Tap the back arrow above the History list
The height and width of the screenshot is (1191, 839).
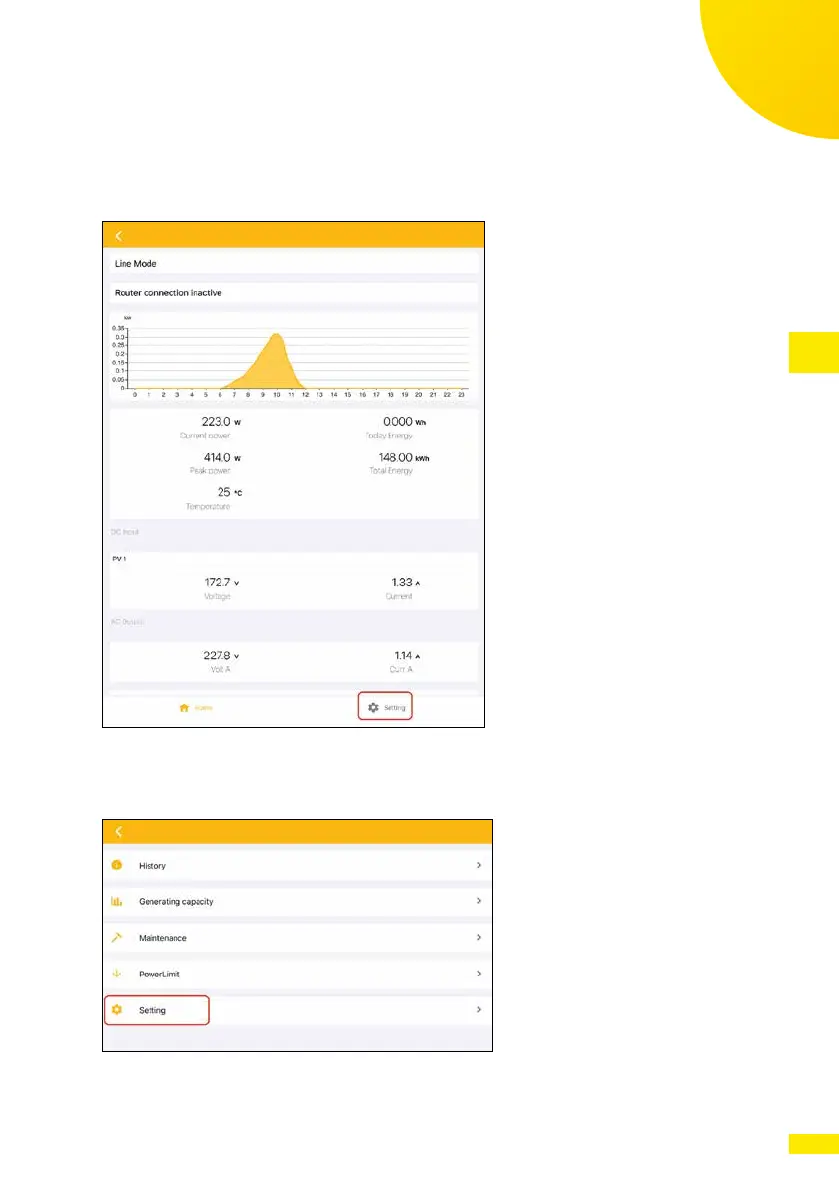coord(118,832)
